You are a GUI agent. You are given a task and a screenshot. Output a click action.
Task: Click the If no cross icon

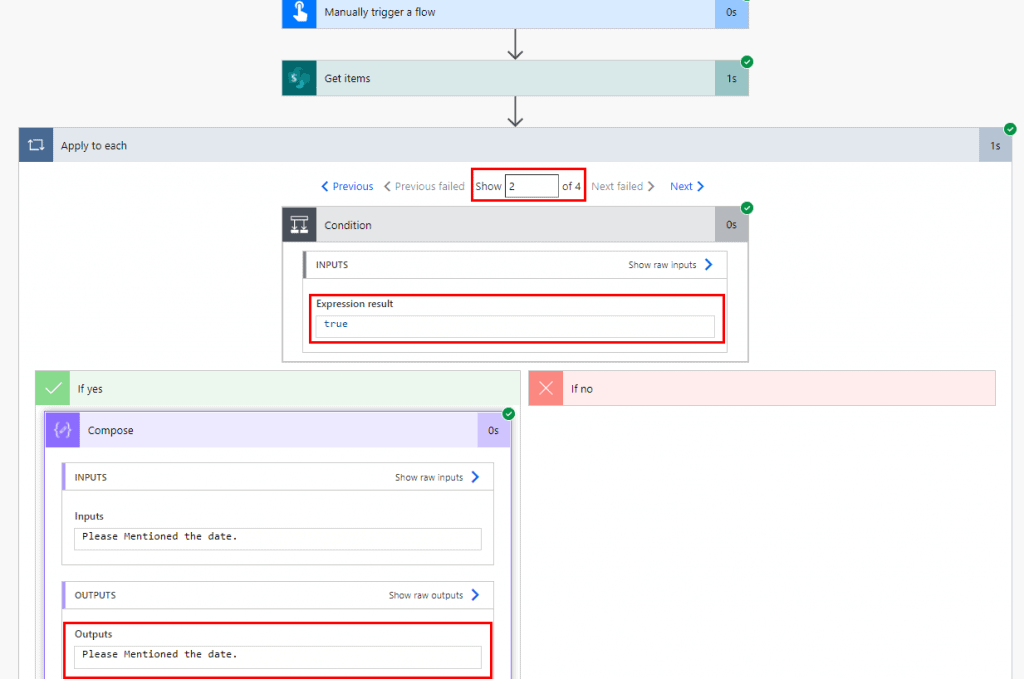(x=546, y=388)
